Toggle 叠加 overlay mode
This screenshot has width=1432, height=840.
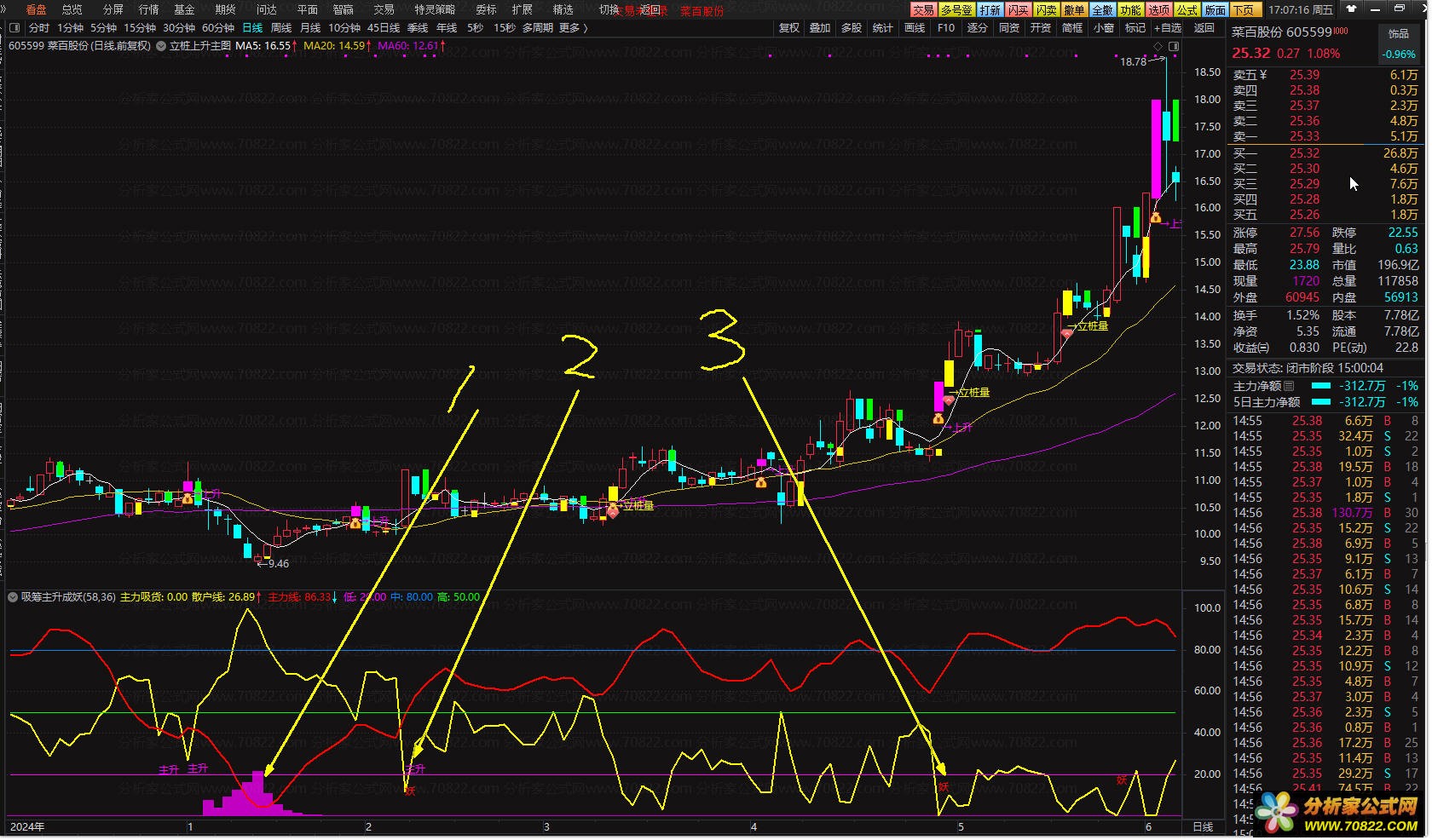[x=820, y=28]
